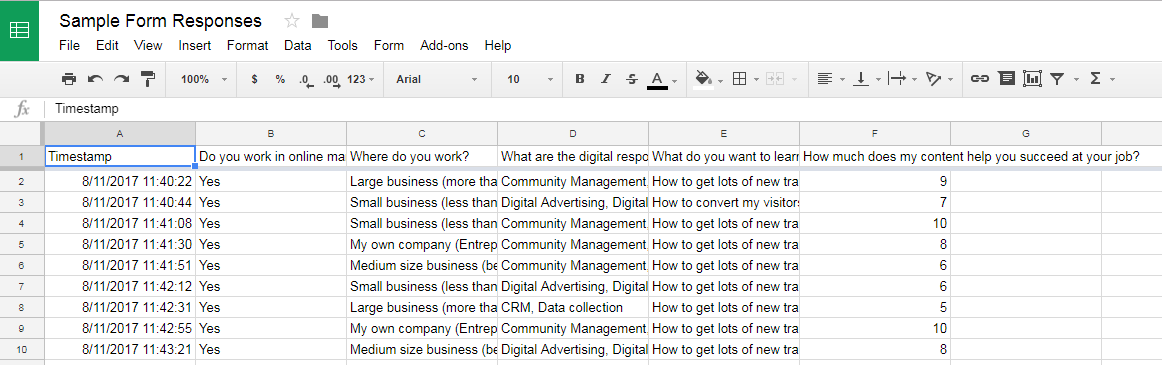Format as percent

click(x=280, y=79)
